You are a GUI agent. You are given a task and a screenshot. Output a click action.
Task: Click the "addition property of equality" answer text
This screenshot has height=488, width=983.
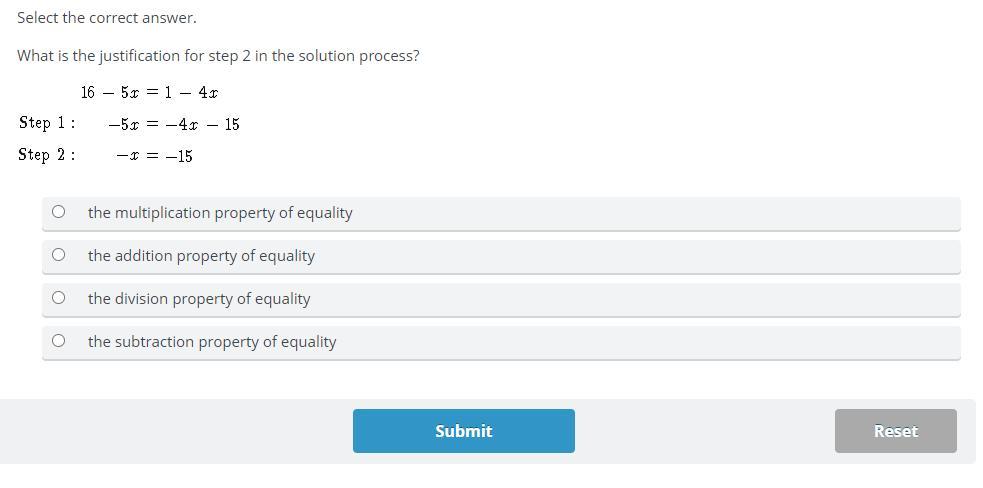pyautogui.click(x=201, y=256)
